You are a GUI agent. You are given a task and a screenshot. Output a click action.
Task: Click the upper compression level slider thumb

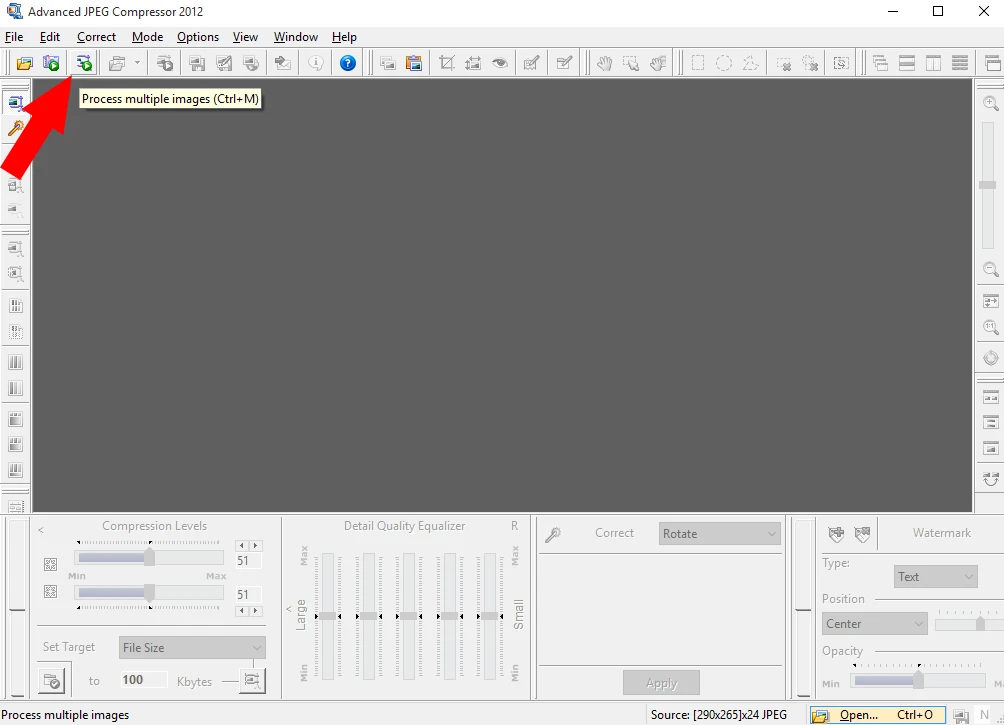click(149, 557)
